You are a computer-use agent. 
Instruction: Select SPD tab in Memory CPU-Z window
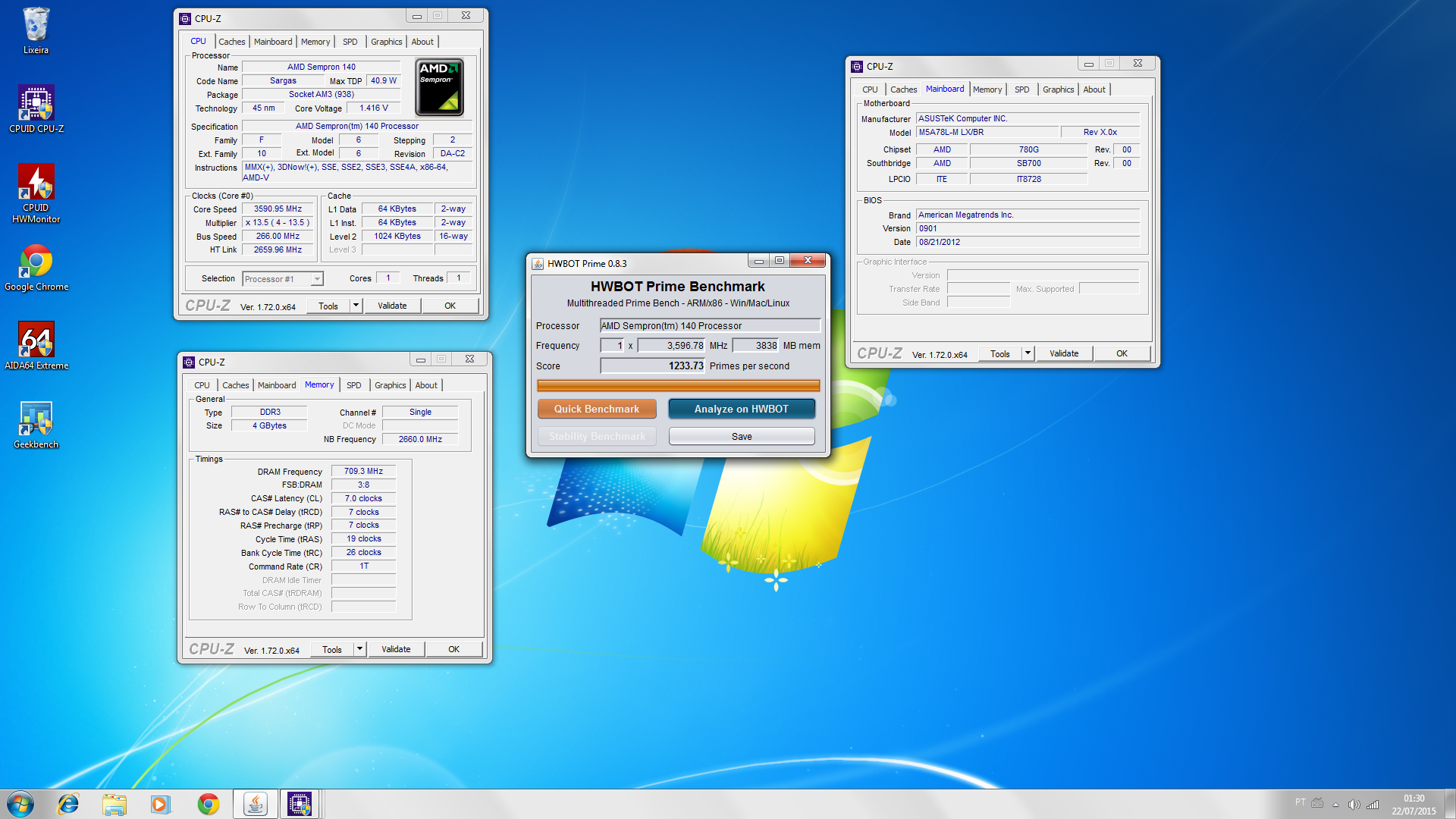(353, 385)
